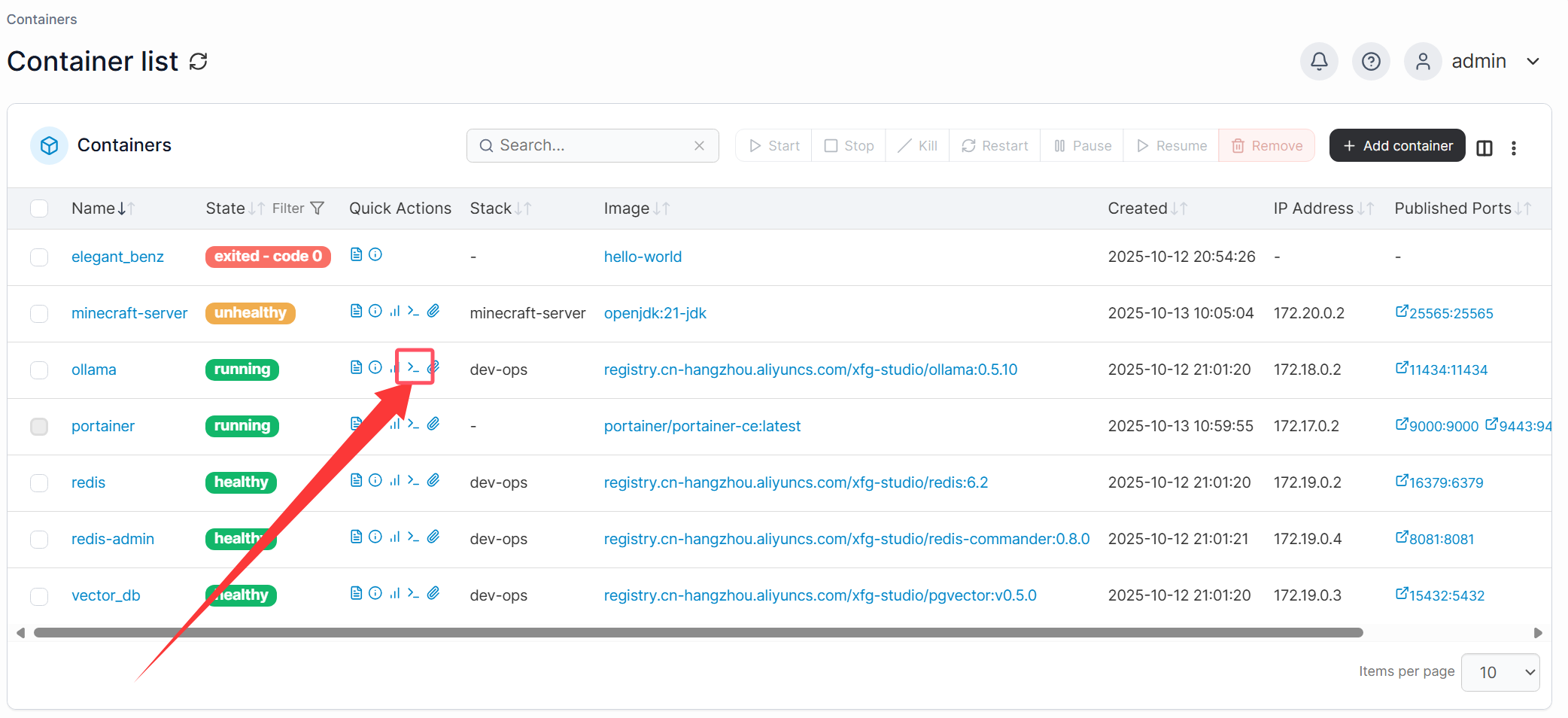Open the items per page dropdown

coord(1500,672)
